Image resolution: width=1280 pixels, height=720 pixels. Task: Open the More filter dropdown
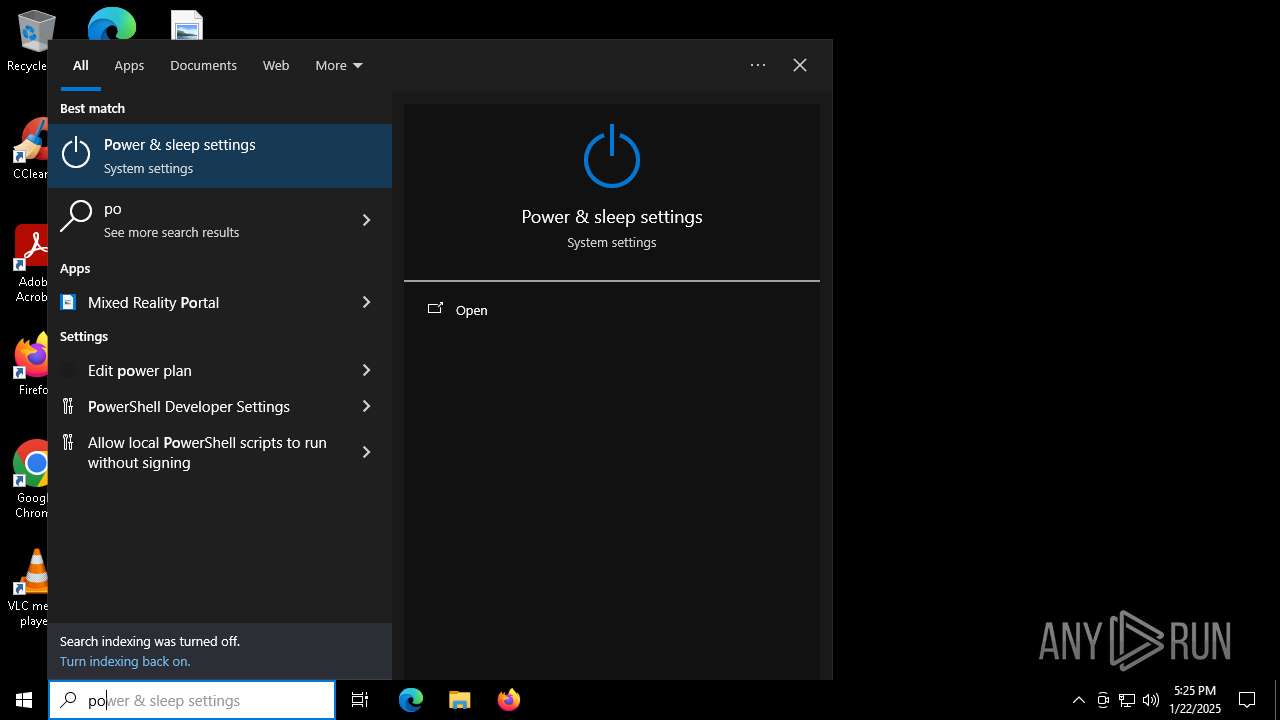click(x=339, y=65)
